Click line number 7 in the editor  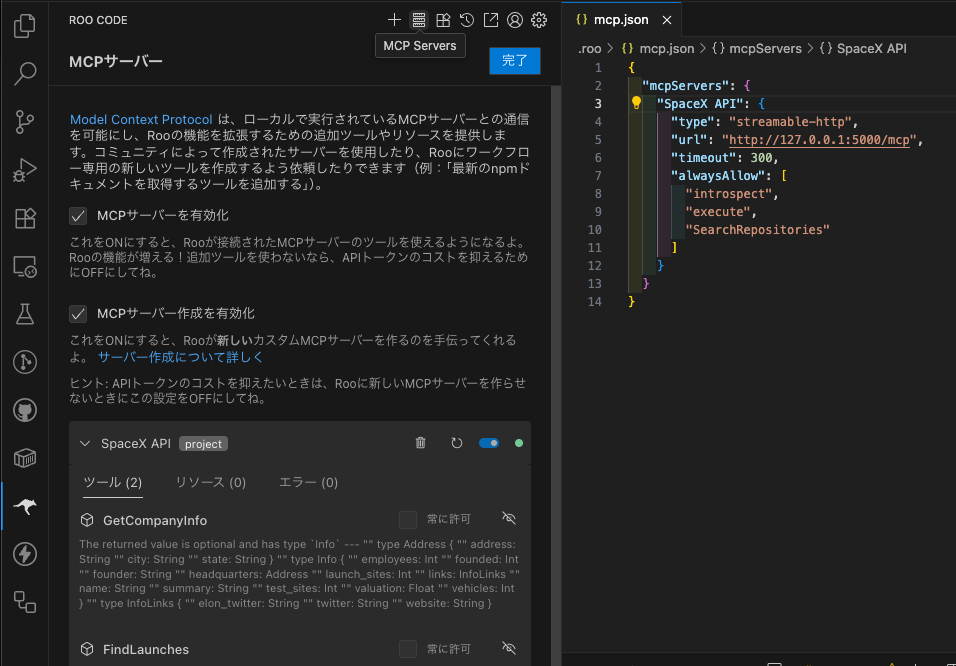[x=598, y=176]
